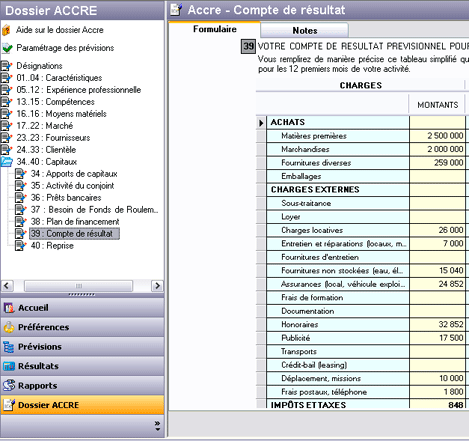Viewport: 469px width, 441px height.
Task: Click the Matières premières amount 2 500 000
Action: (x=437, y=136)
